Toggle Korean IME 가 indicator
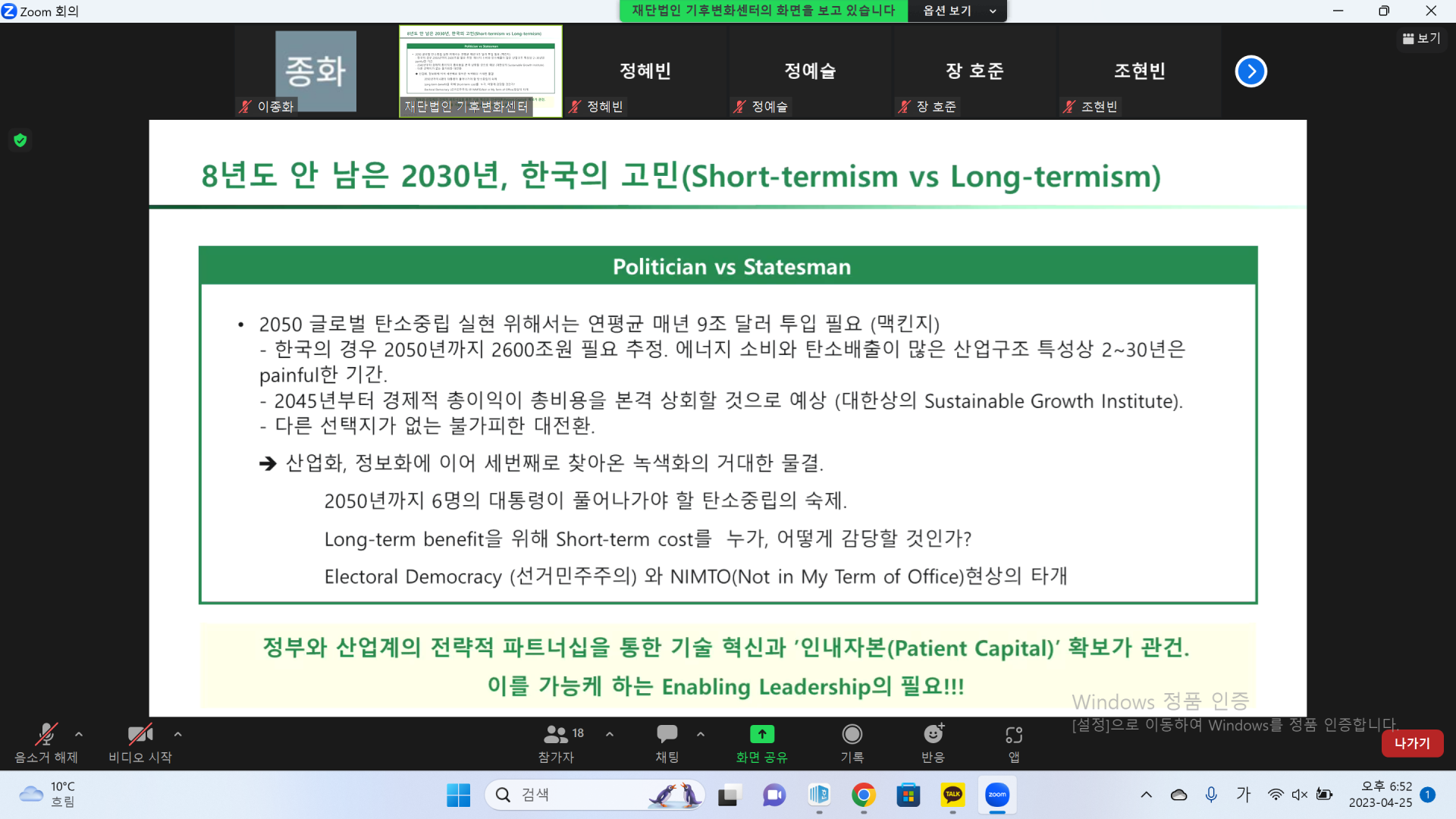Viewport: 1456px width, 819px height. point(1244,794)
